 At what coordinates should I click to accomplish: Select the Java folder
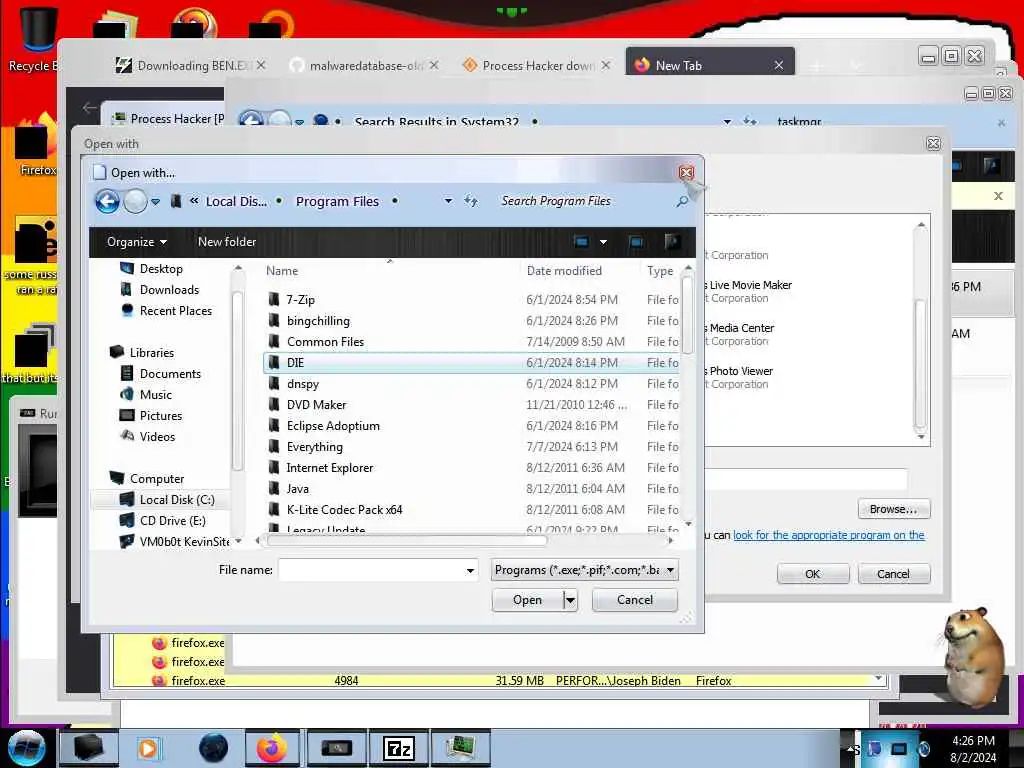coord(297,488)
